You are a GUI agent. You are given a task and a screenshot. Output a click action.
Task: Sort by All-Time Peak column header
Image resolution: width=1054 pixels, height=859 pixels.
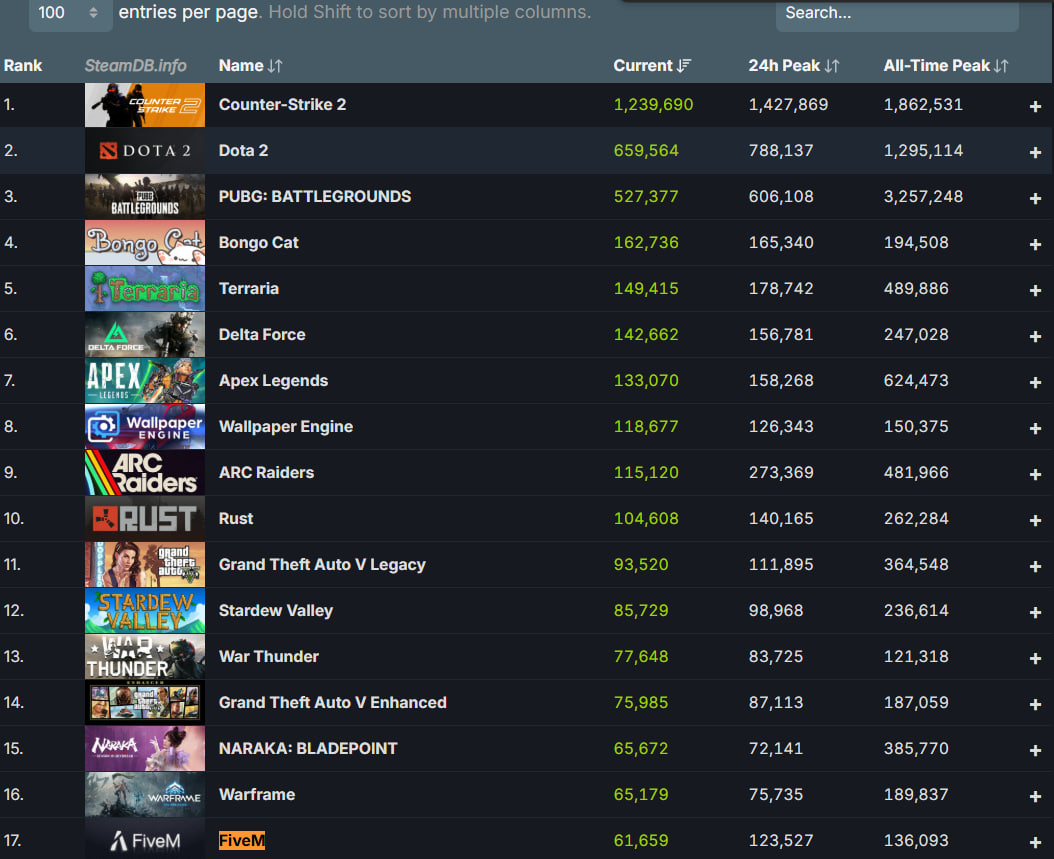pyautogui.click(x=945, y=66)
